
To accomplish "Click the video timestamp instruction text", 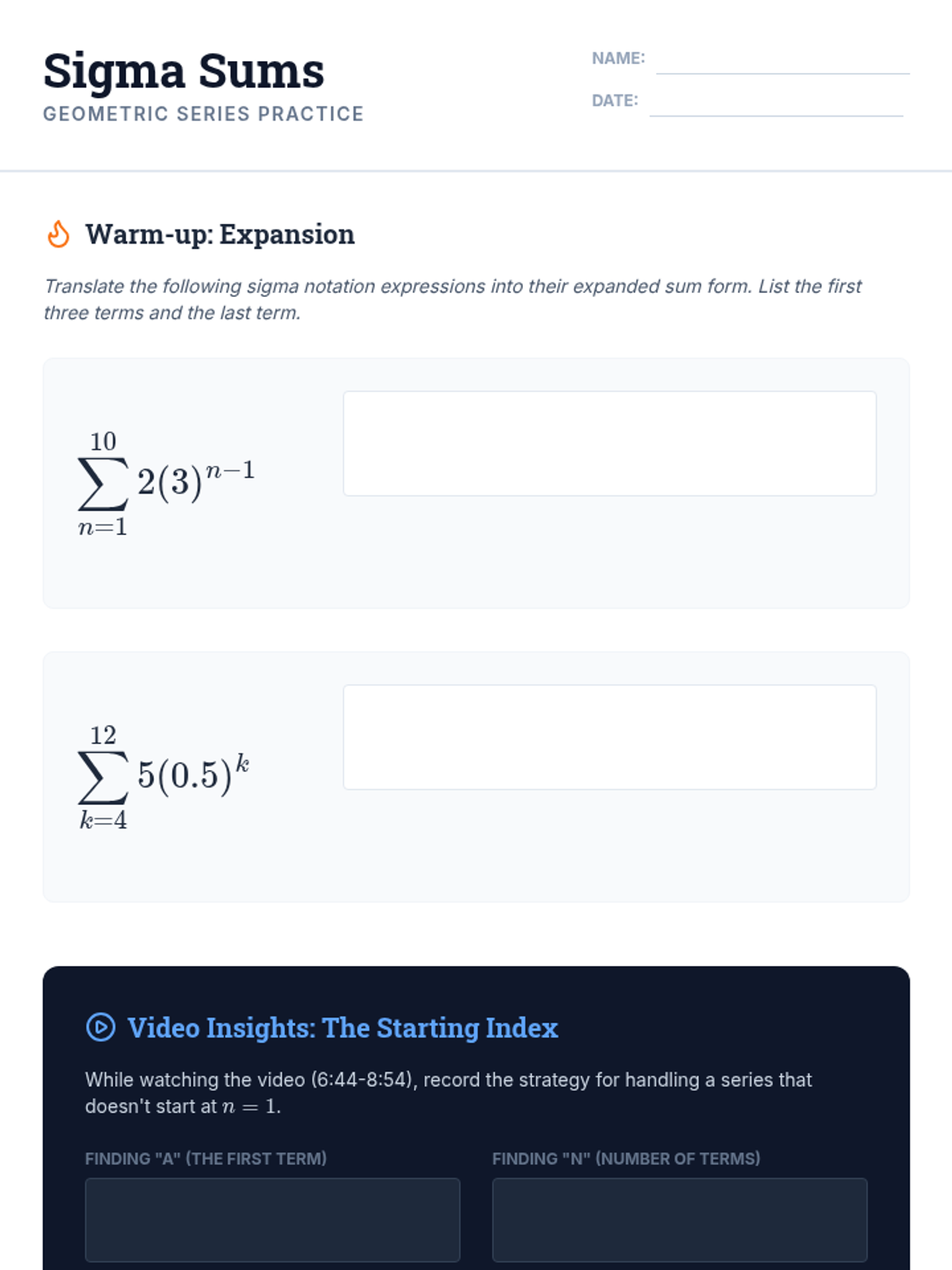I will tap(448, 1092).
